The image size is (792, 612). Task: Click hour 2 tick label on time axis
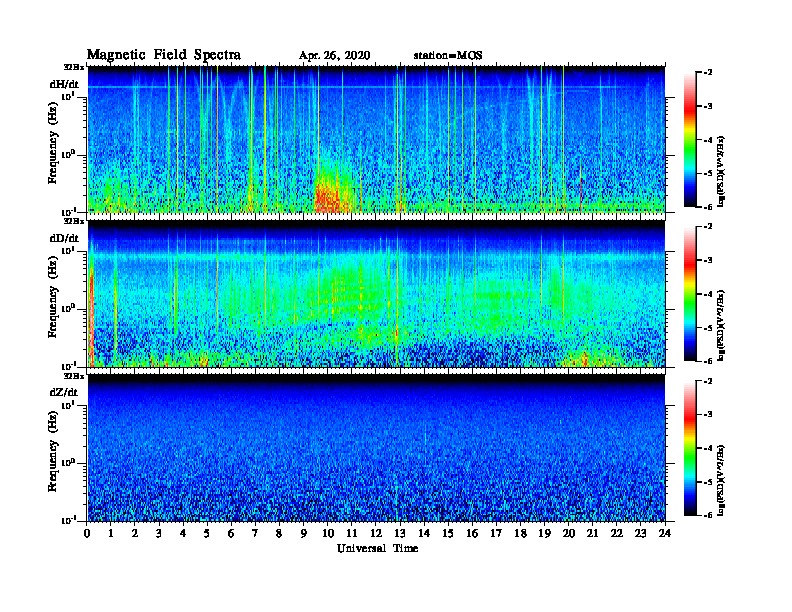[x=135, y=534]
